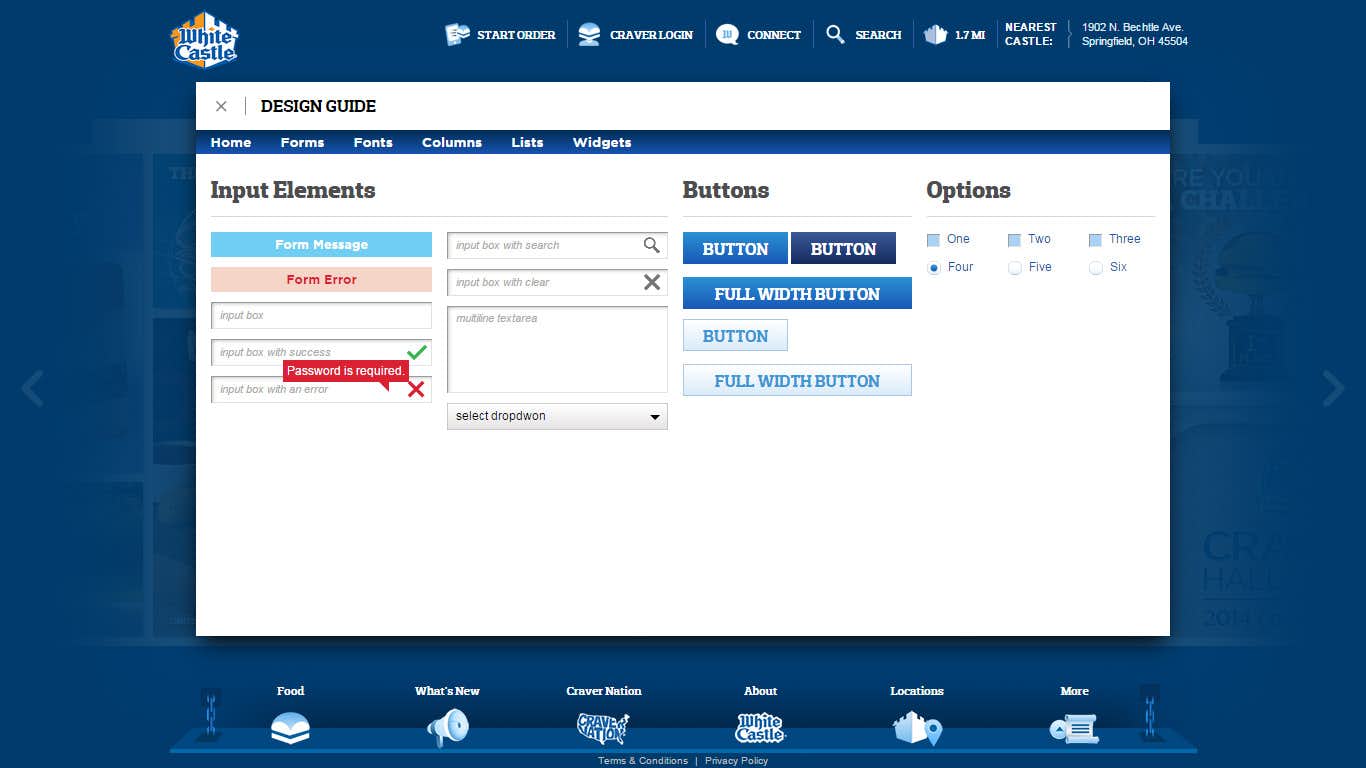The height and width of the screenshot is (768, 1366).
Task: Open the Food burger icon in footer
Action: pyautogui.click(x=290, y=727)
